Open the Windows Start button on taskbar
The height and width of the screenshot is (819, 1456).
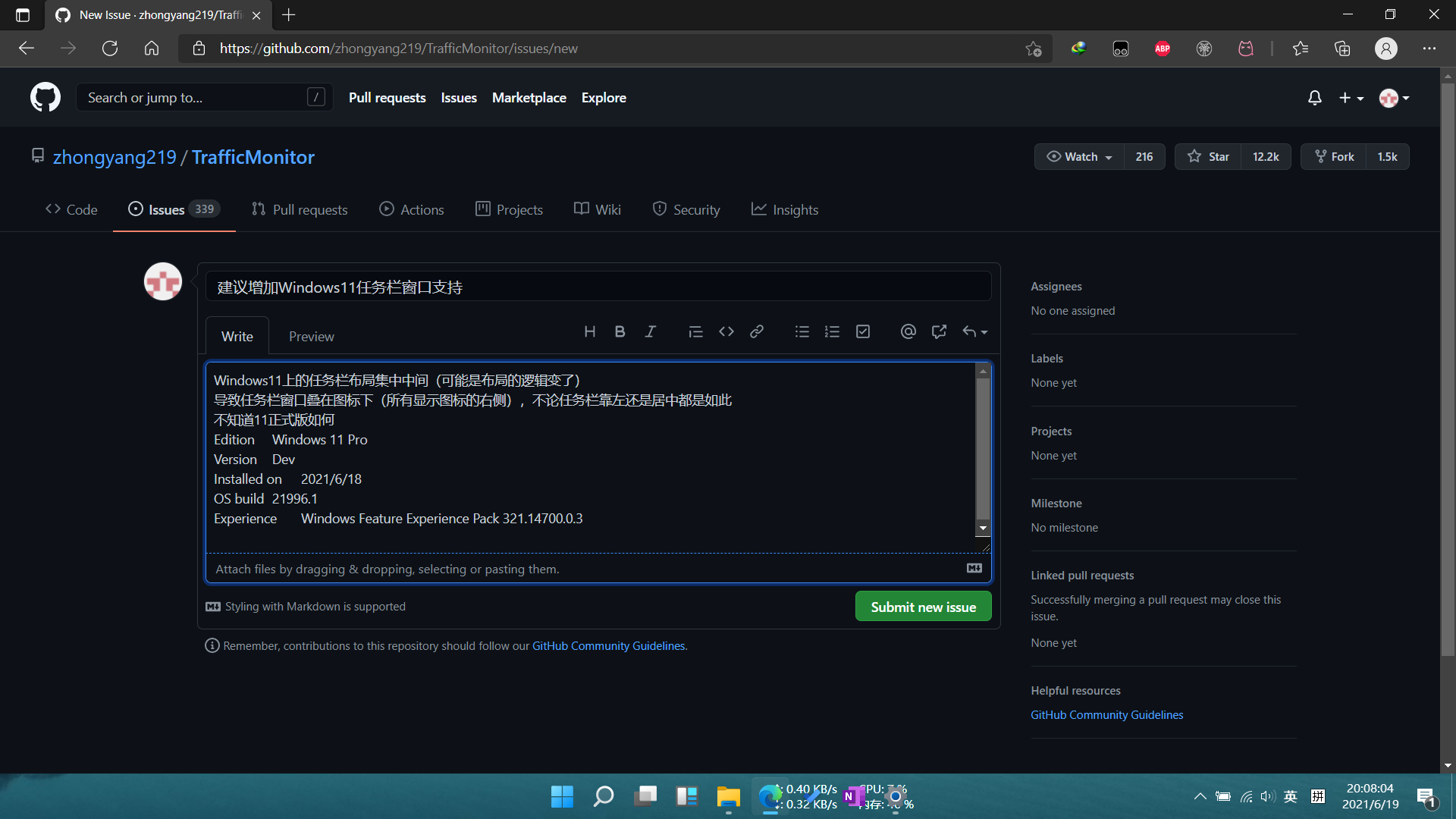pos(562,796)
